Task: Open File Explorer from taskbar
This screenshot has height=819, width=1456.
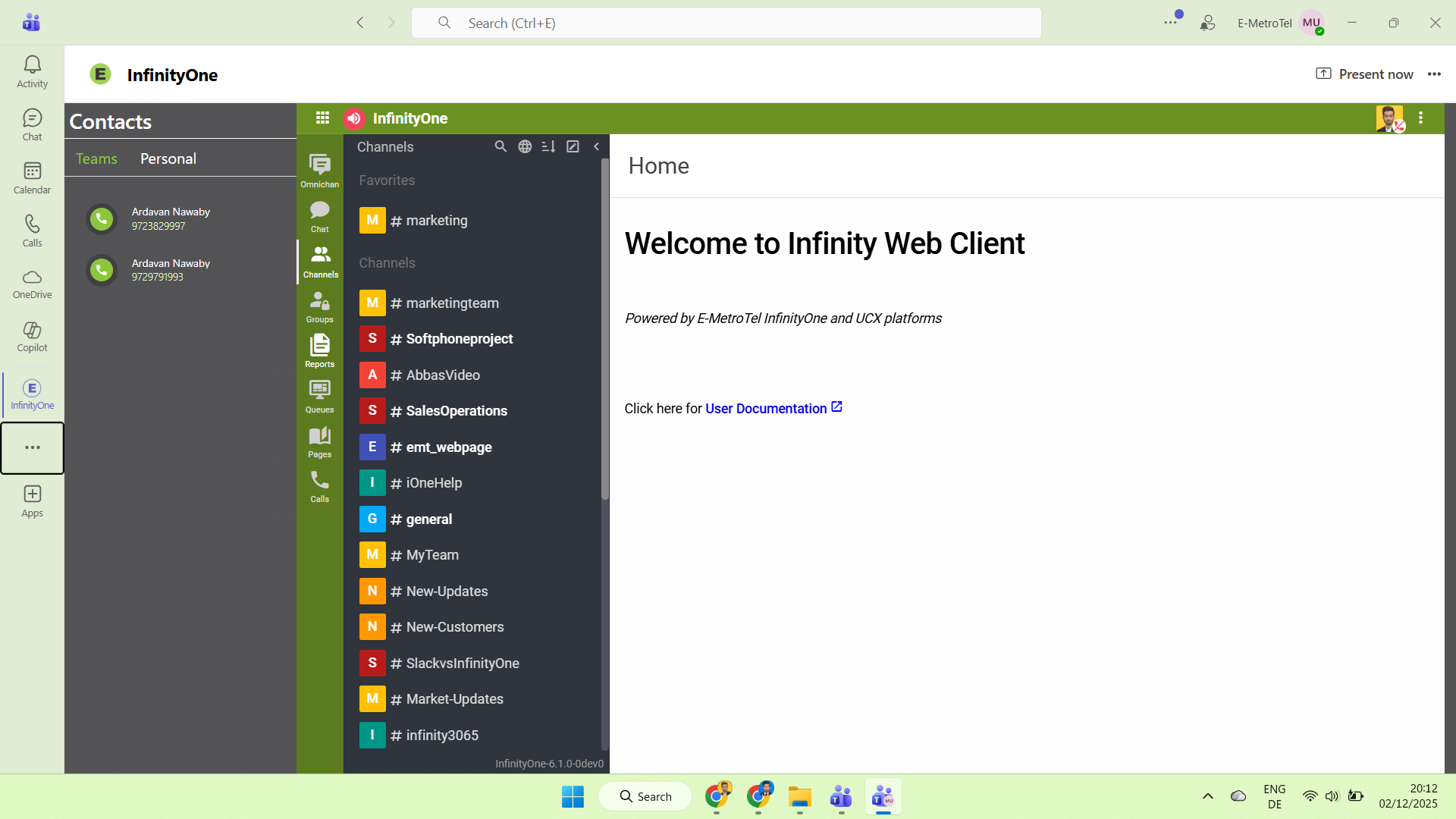Action: (799, 797)
